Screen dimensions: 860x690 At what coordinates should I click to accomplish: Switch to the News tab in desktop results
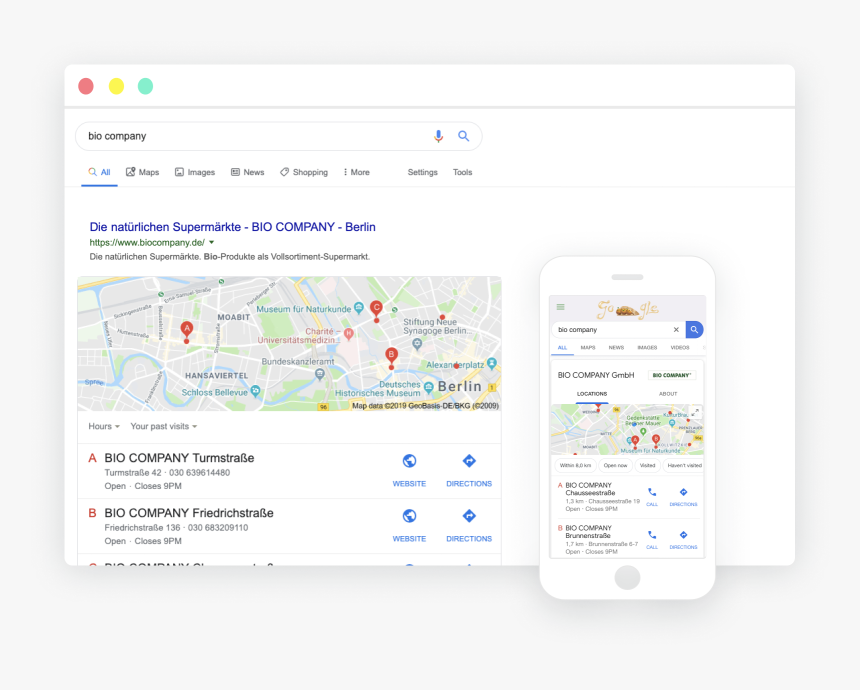point(247,172)
